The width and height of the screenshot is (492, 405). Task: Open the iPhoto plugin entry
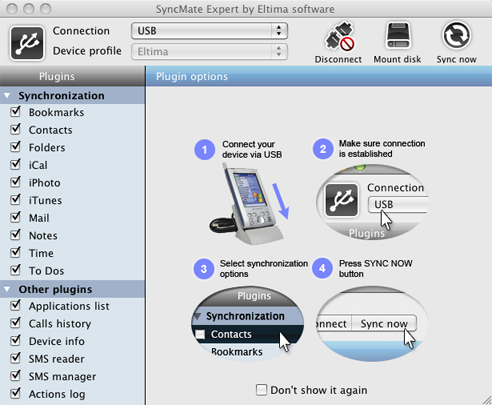click(44, 183)
